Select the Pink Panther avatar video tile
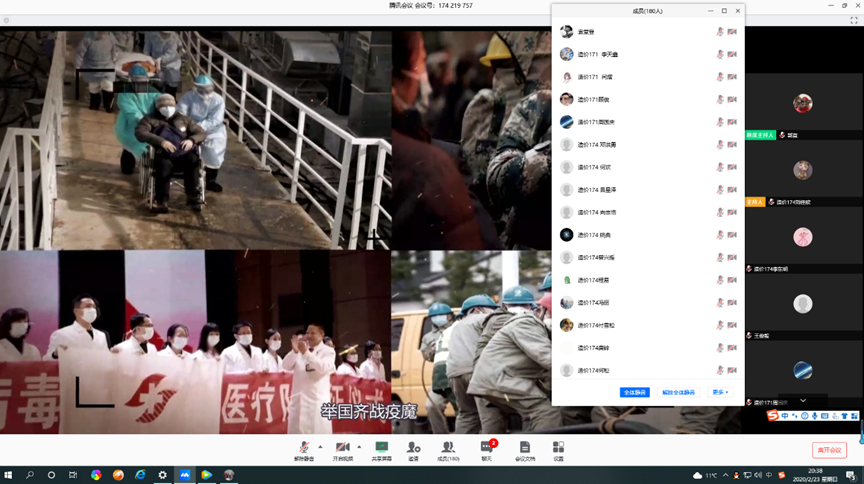 point(804,240)
